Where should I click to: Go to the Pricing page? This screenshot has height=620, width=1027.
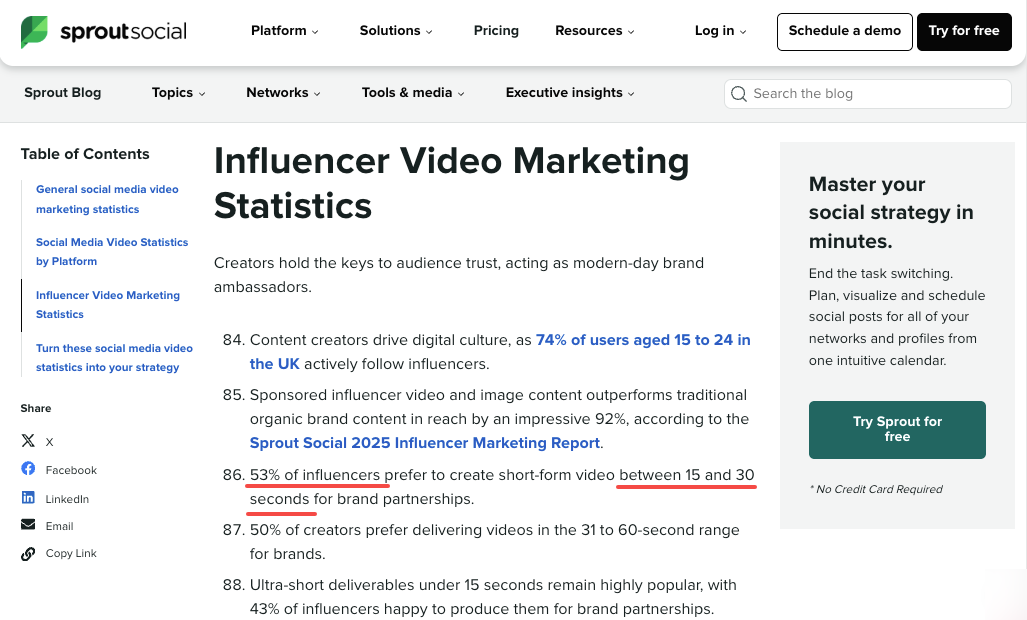[496, 31]
